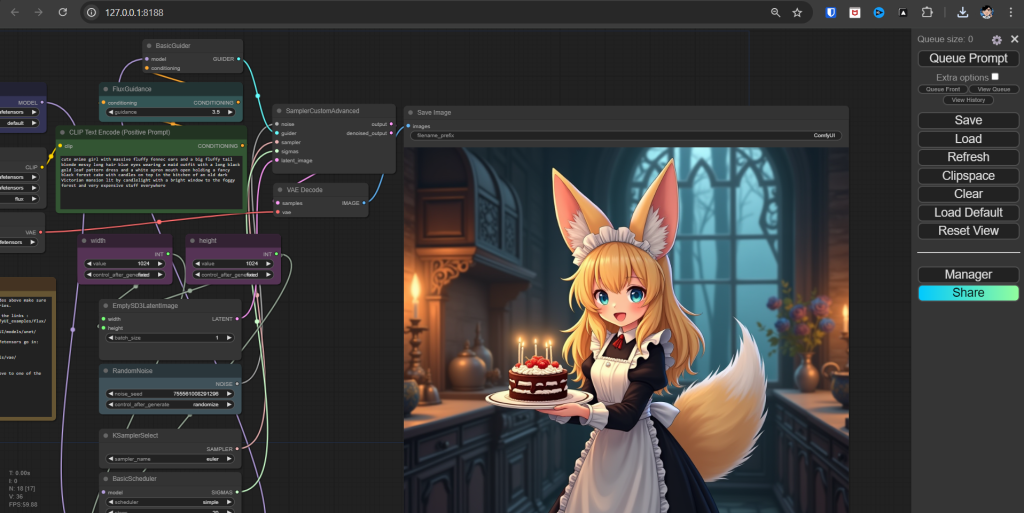This screenshot has height=513, width=1024.
Task: Open the sampler_name dropdown in KSamplerSelect
Action: tap(170, 459)
